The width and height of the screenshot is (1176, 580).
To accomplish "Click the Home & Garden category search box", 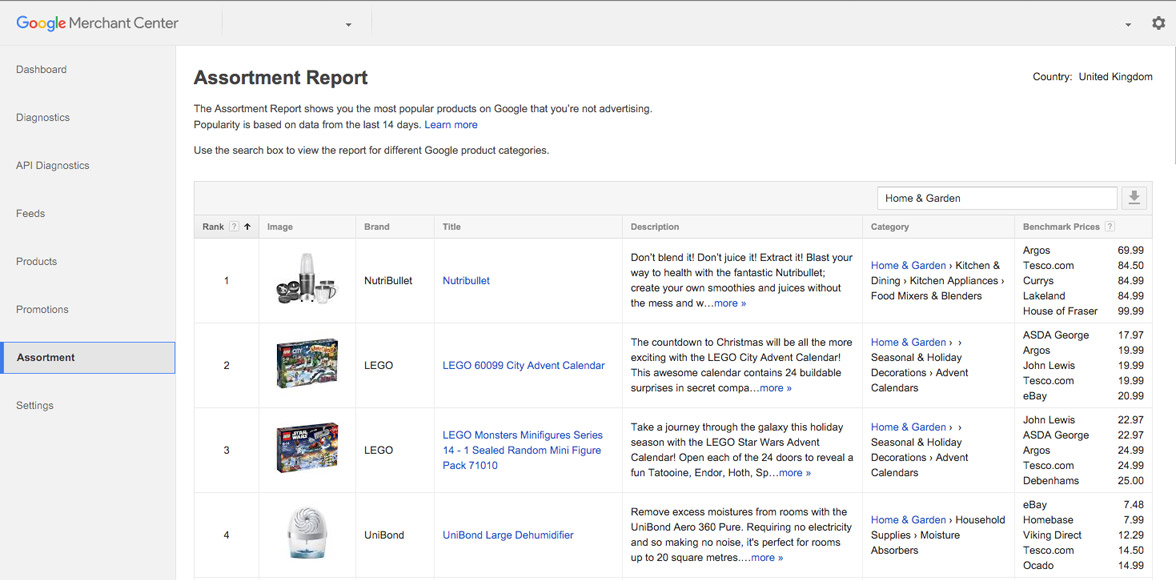I will point(997,198).
